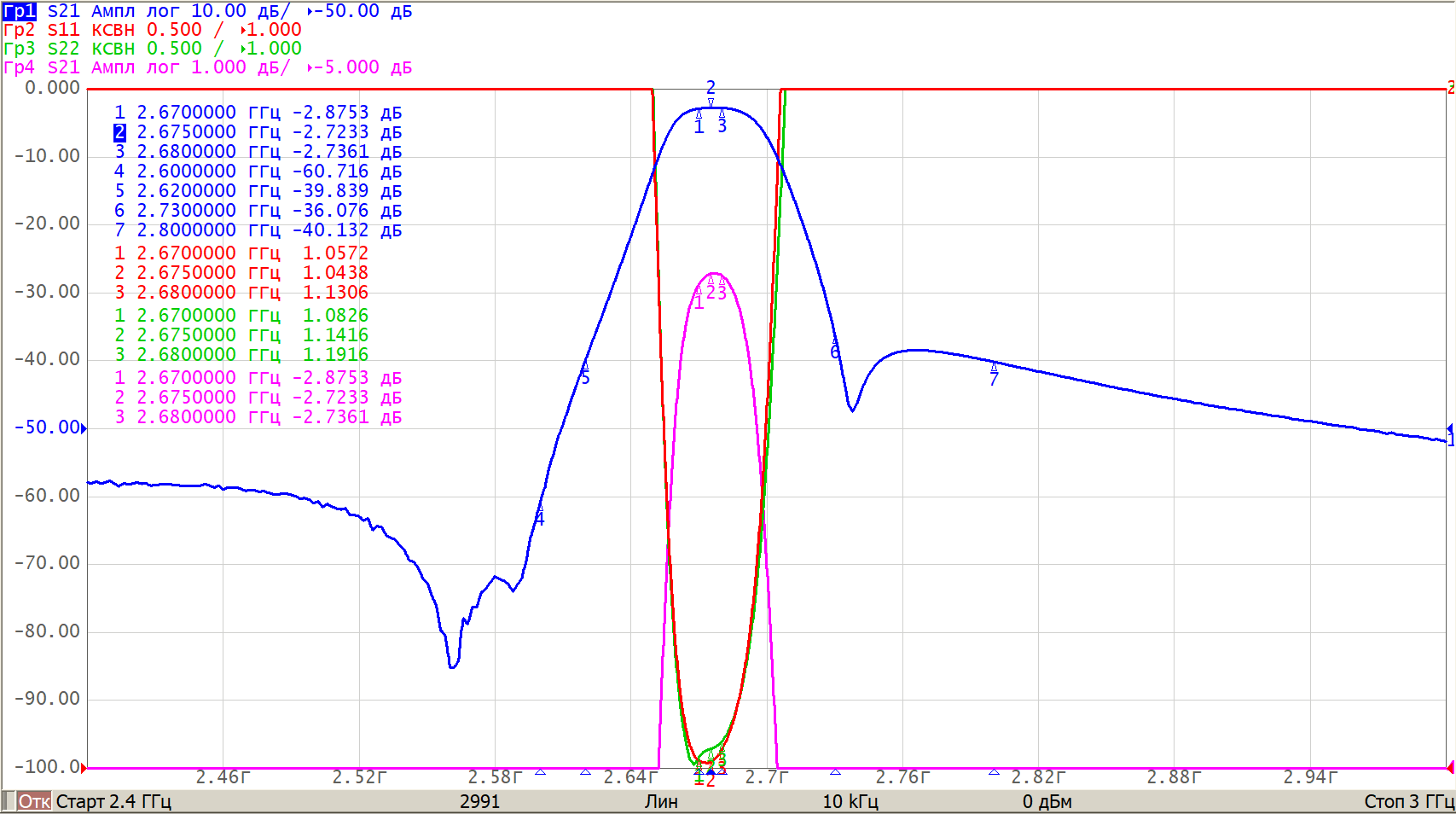The height and width of the screenshot is (814, 1456).
Task: Select the Гр1 S21 trace label
Action: pos(20,11)
